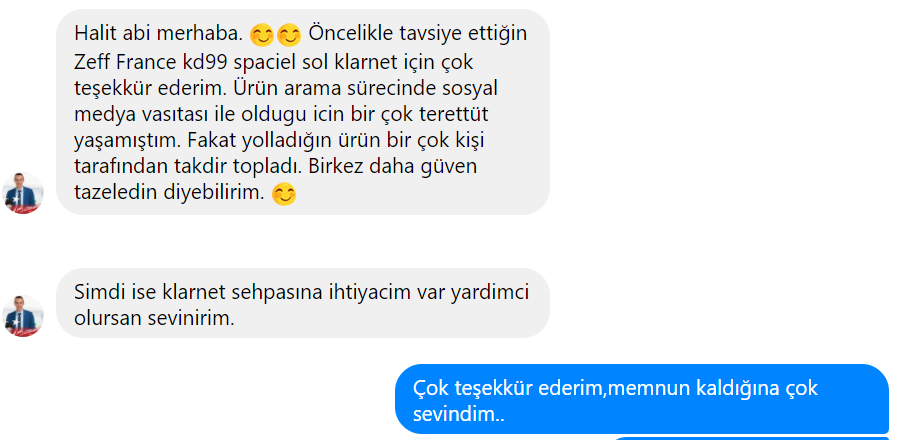Viewport: 920px width, 440px height.
Task: Click the second smiley emoji before 'Öncelikle'
Action: pyautogui.click(x=289, y=35)
